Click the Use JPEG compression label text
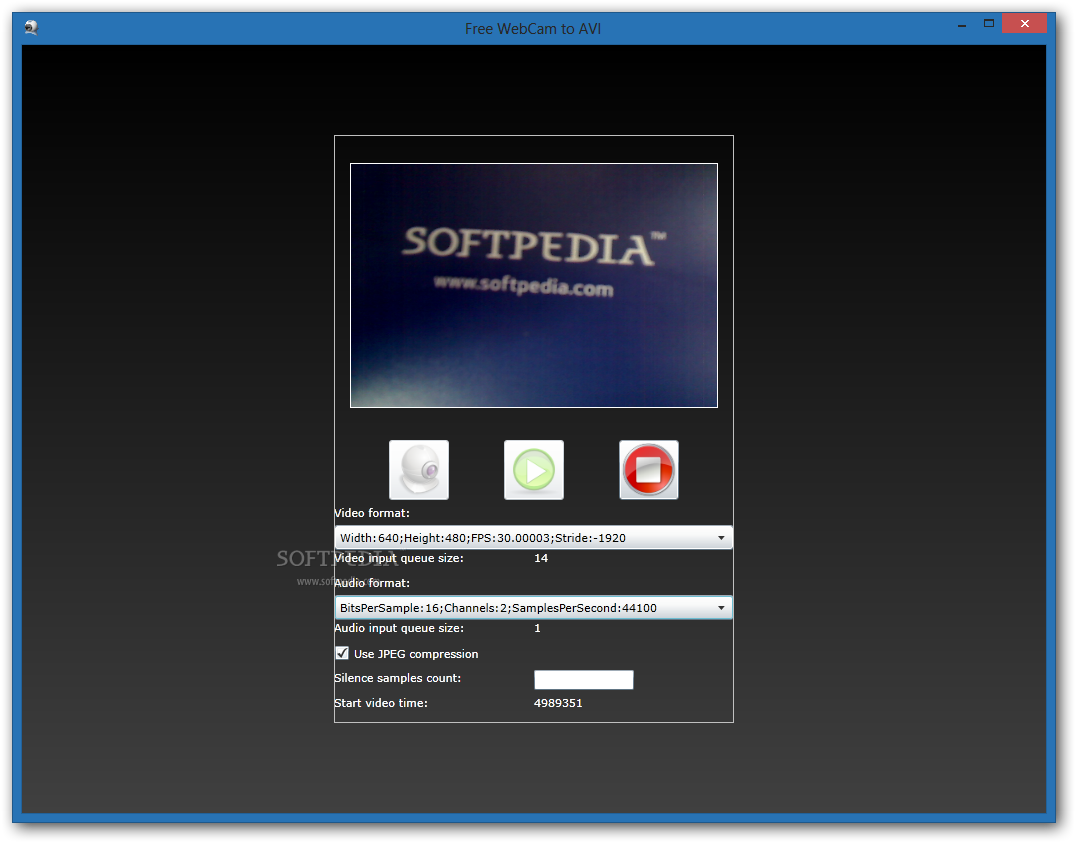The image size is (1076, 843). tap(416, 654)
